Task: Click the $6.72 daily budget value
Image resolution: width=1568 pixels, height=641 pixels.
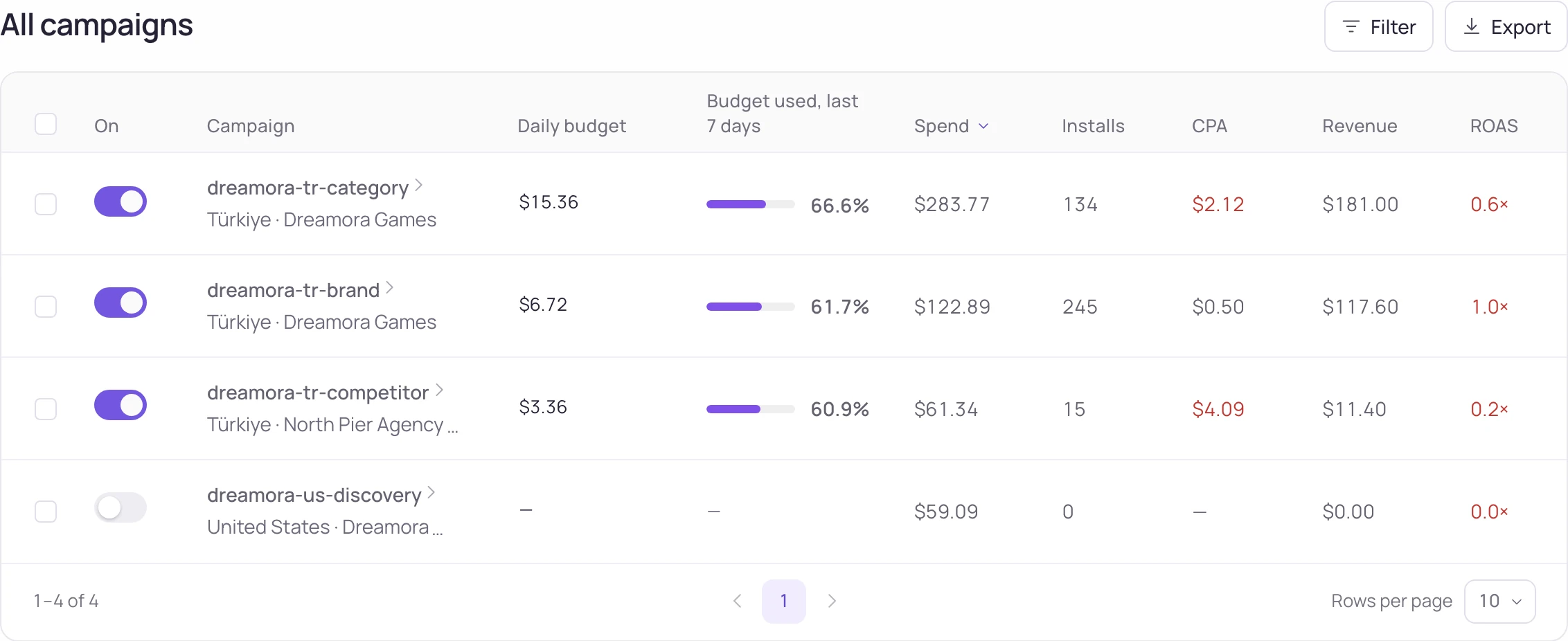Action: click(x=543, y=305)
